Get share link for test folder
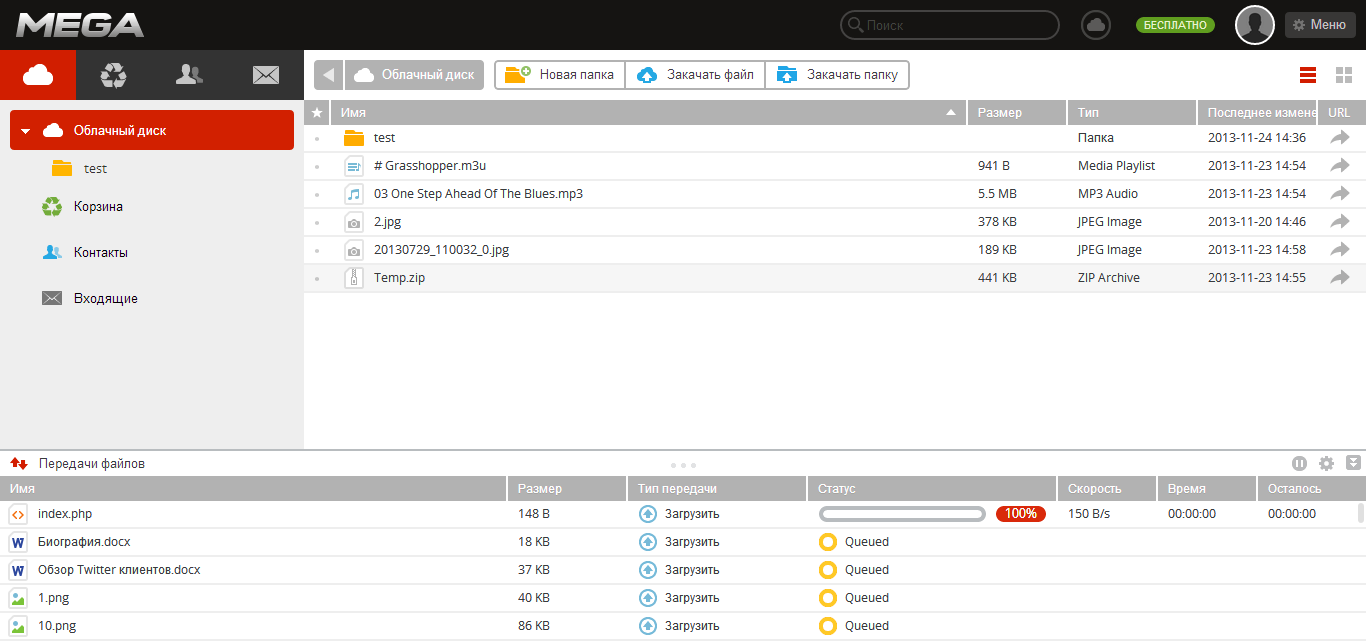Image resolution: width=1366 pixels, height=642 pixels. (1340, 138)
